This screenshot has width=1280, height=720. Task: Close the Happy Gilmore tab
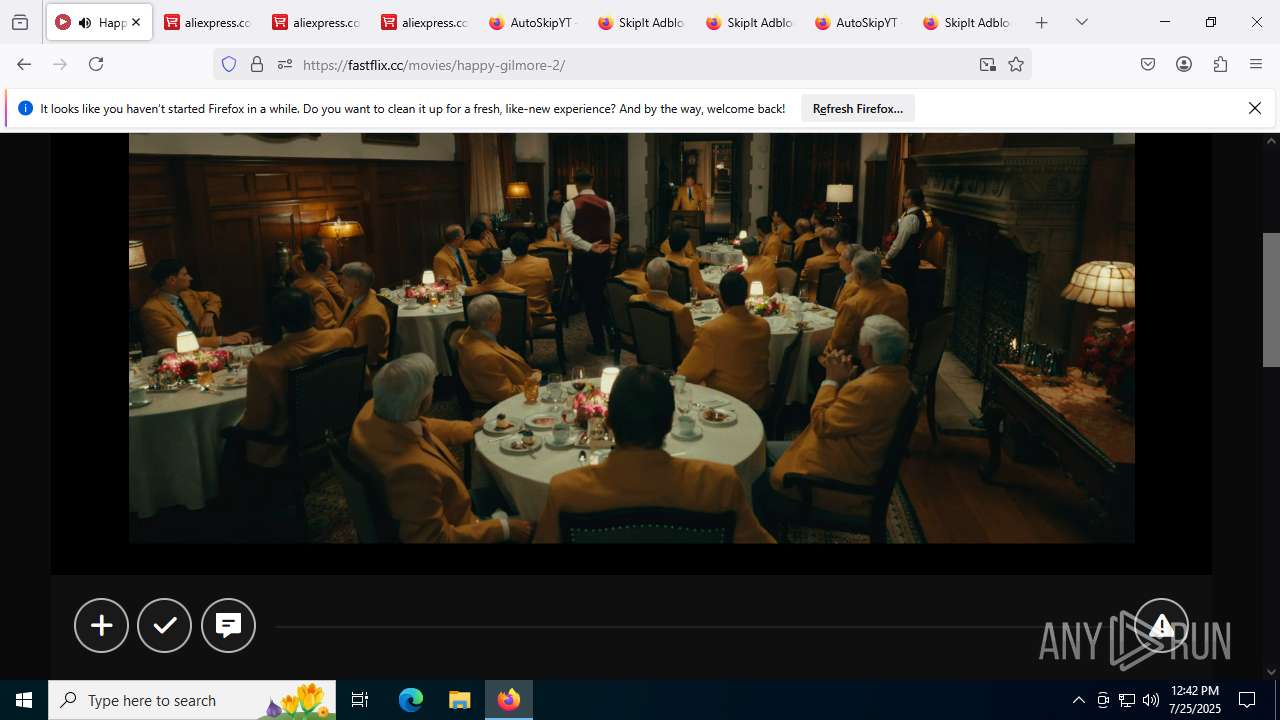coord(136,22)
